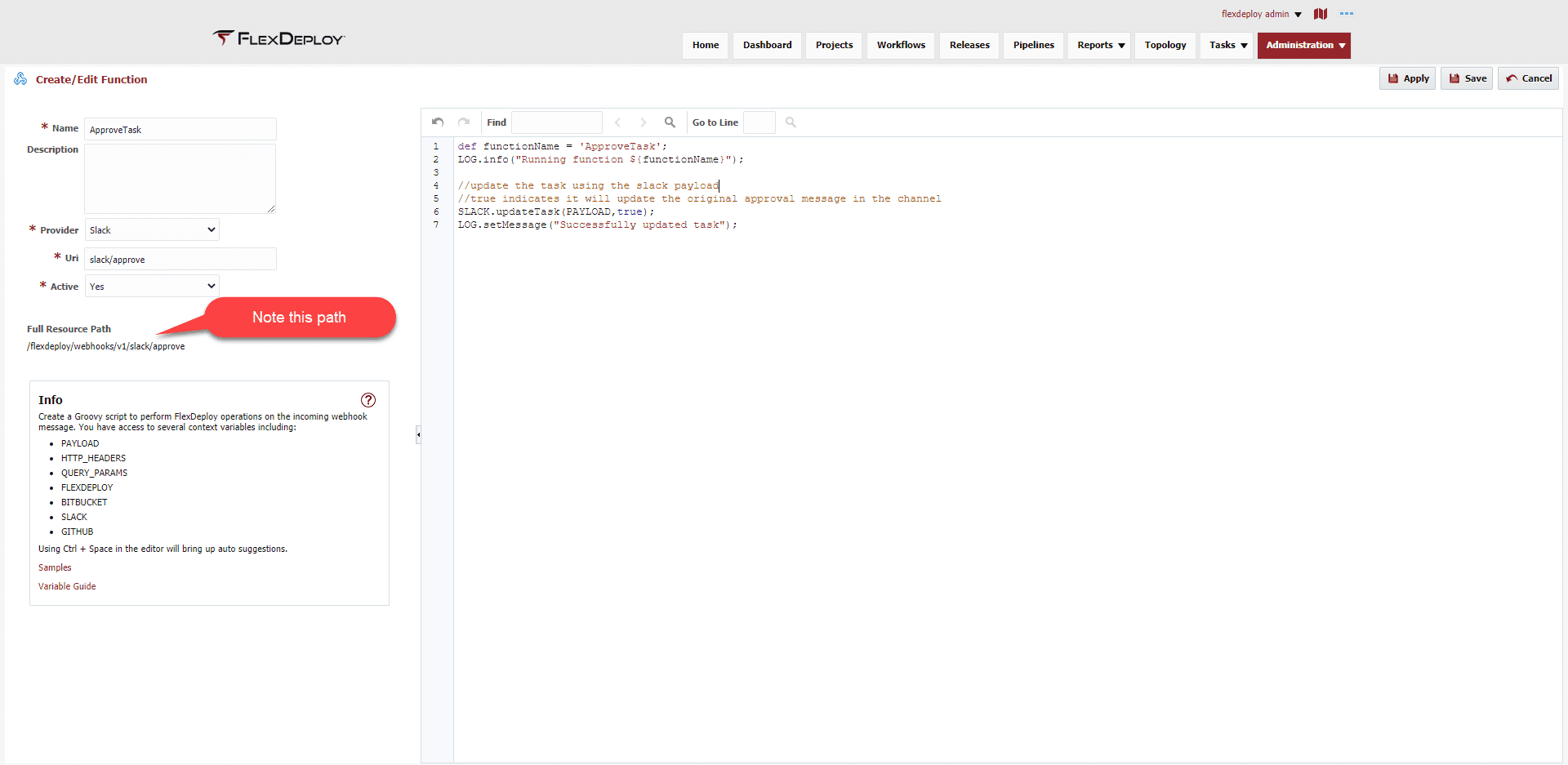This screenshot has width=1568, height=765.
Task: Click the redo arrow in the editor toolbar
Action: 464,122
